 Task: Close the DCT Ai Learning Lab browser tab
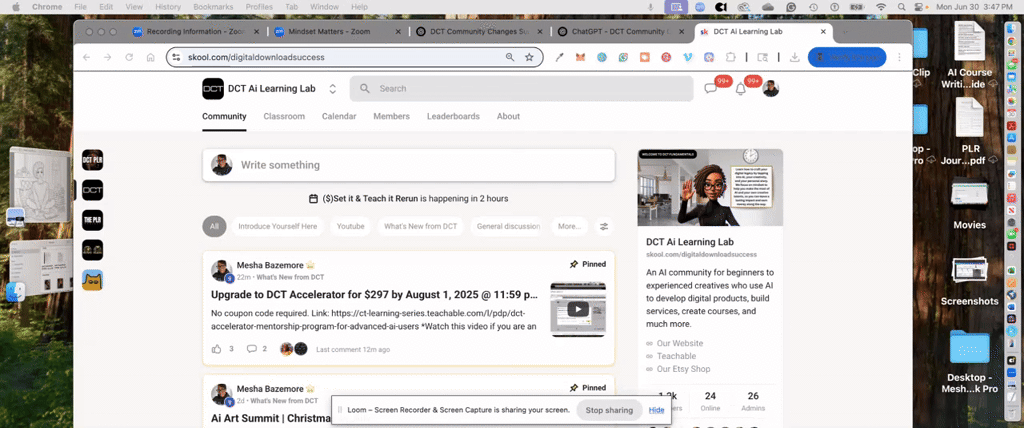(x=823, y=31)
